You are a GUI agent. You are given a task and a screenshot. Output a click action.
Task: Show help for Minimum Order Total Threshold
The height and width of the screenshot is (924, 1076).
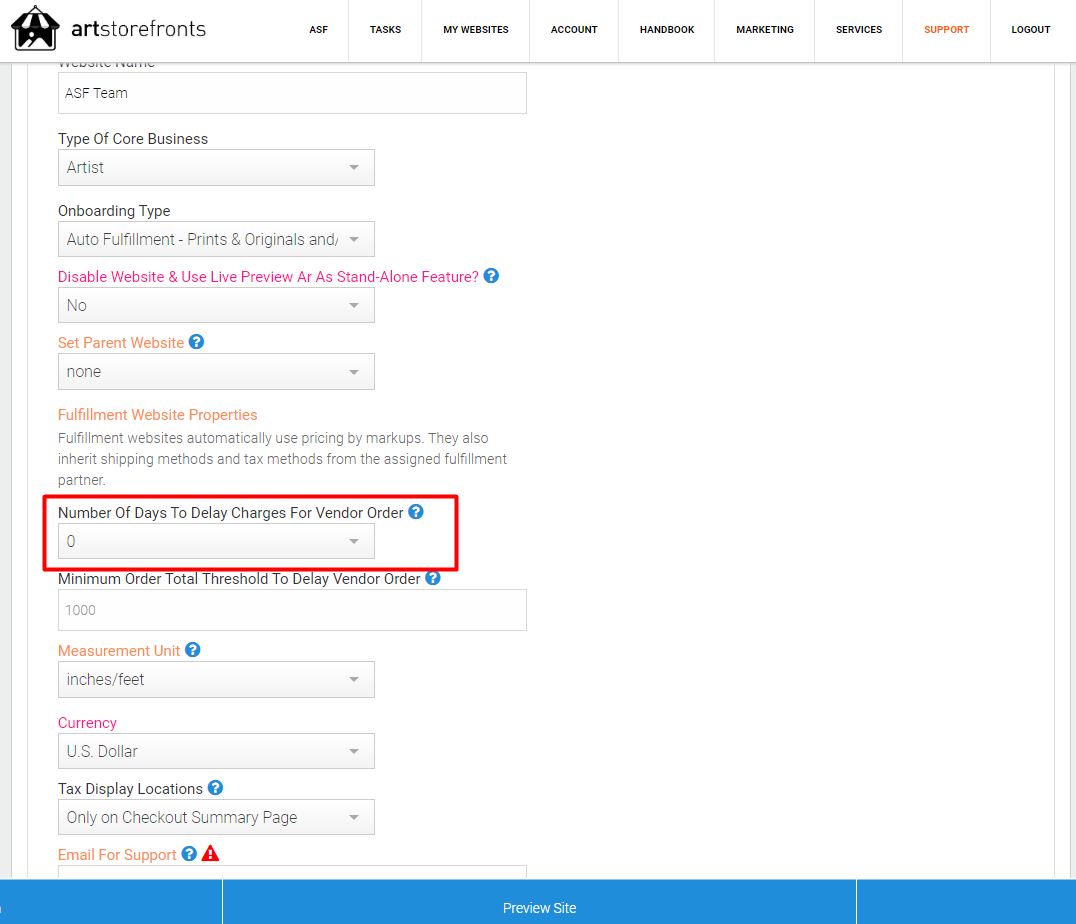pyautogui.click(x=432, y=578)
